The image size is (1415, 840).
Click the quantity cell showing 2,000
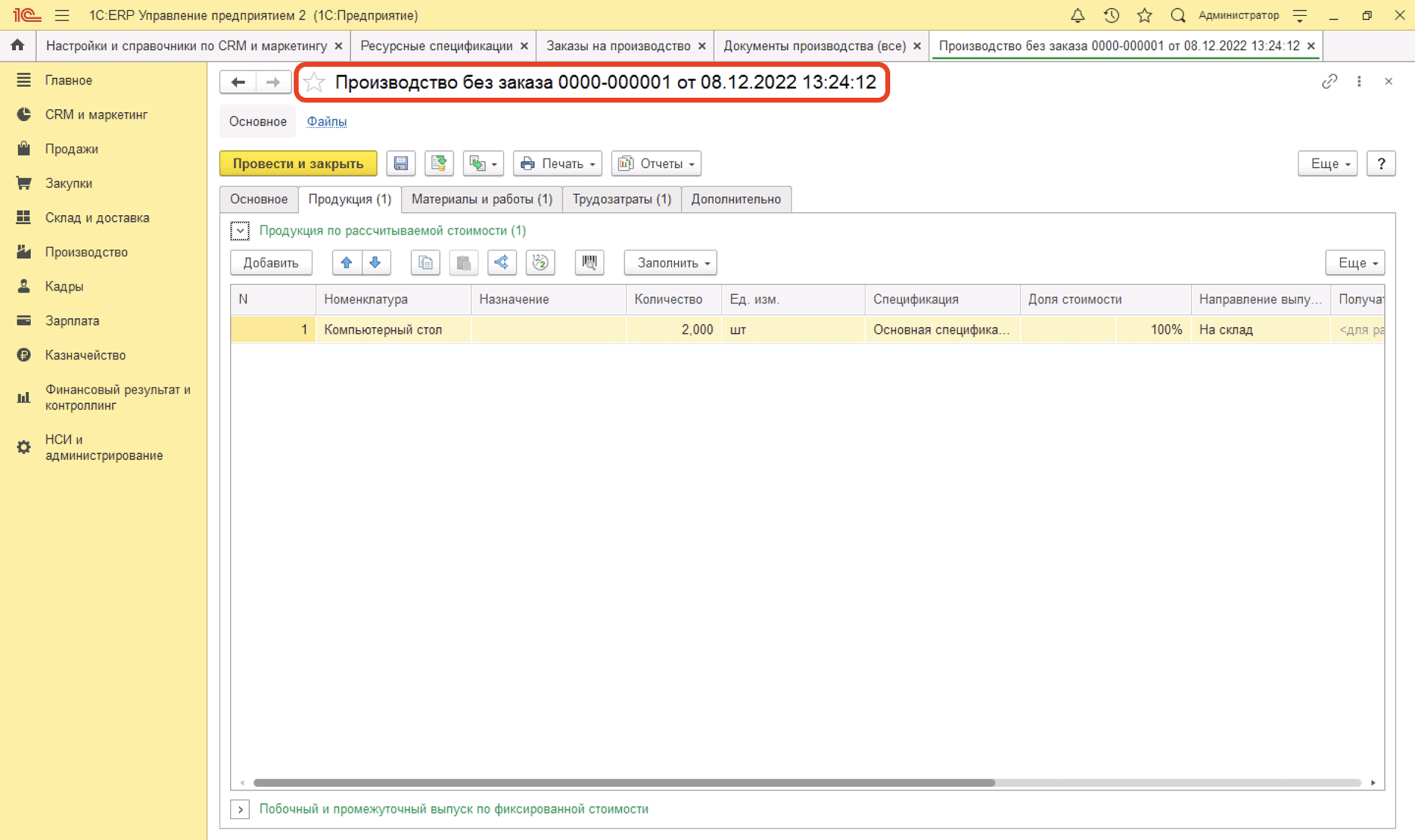point(674,330)
